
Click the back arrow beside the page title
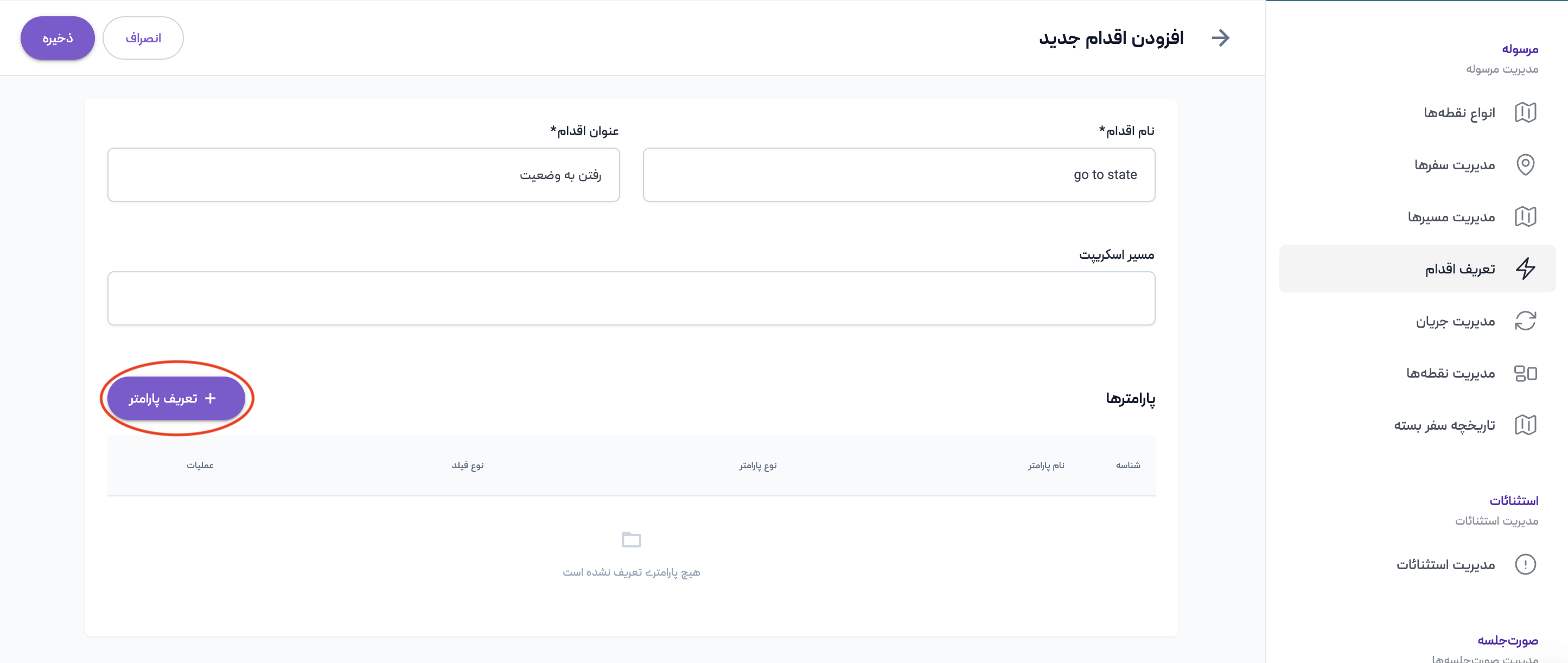tap(1220, 38)
